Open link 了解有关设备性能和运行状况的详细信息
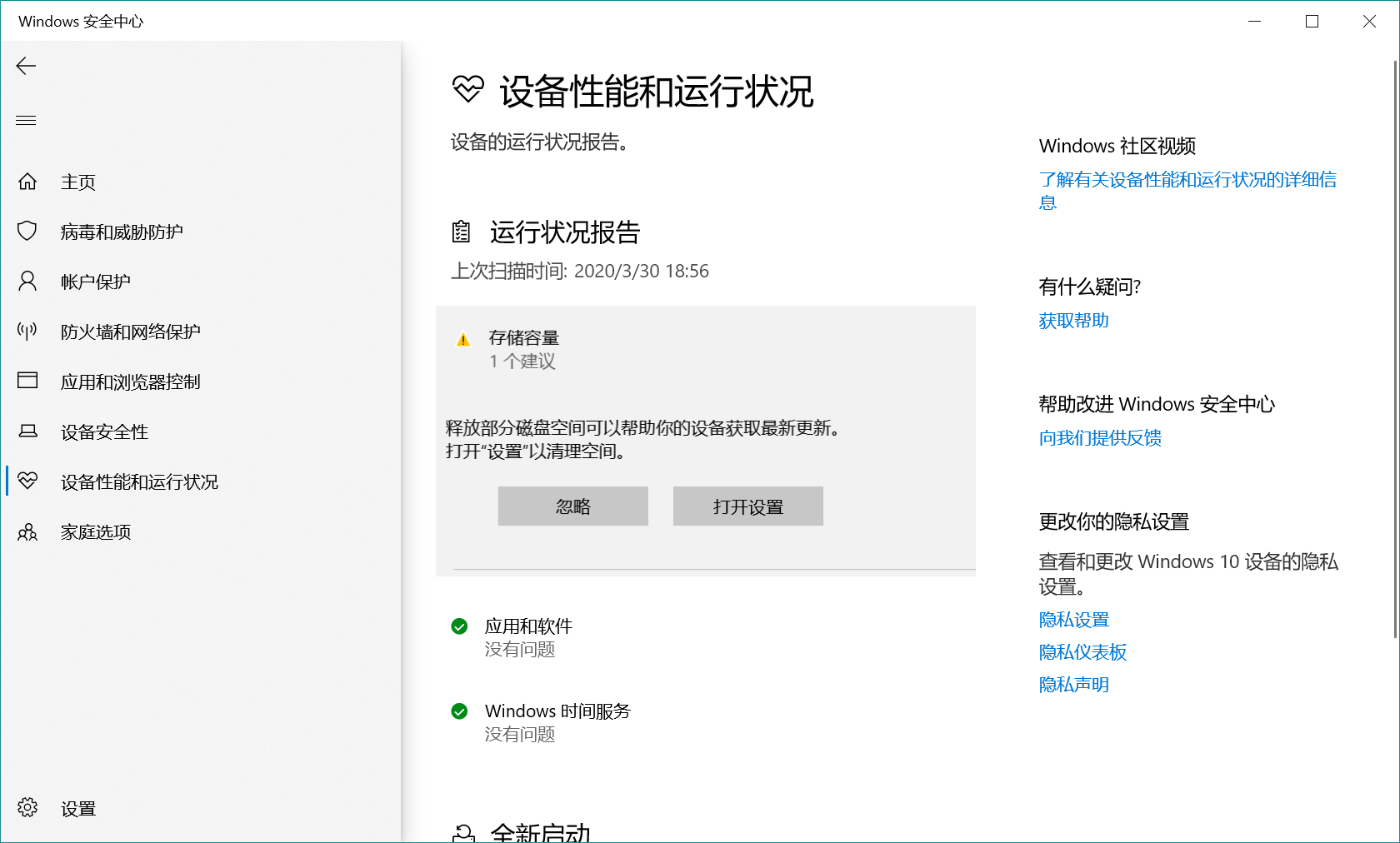This screenshot has width=1400, height=843. 1187,191
